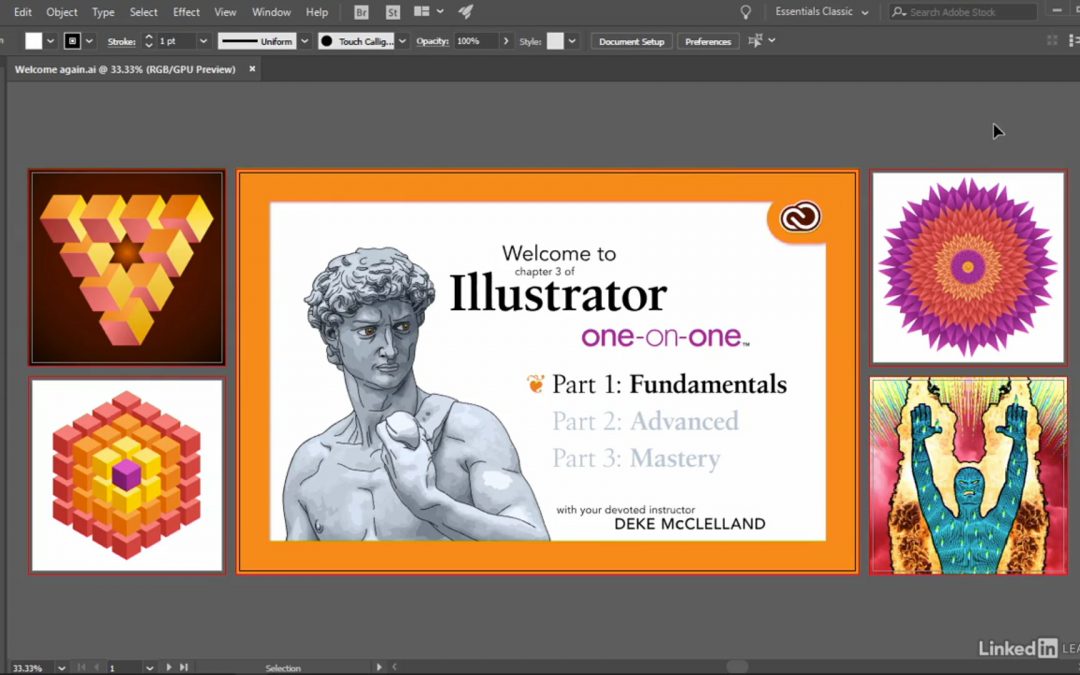Screen dimensions: 1080x675
Task: Open the Uniform variable width profile dropdown
Action: coord(303,41)
